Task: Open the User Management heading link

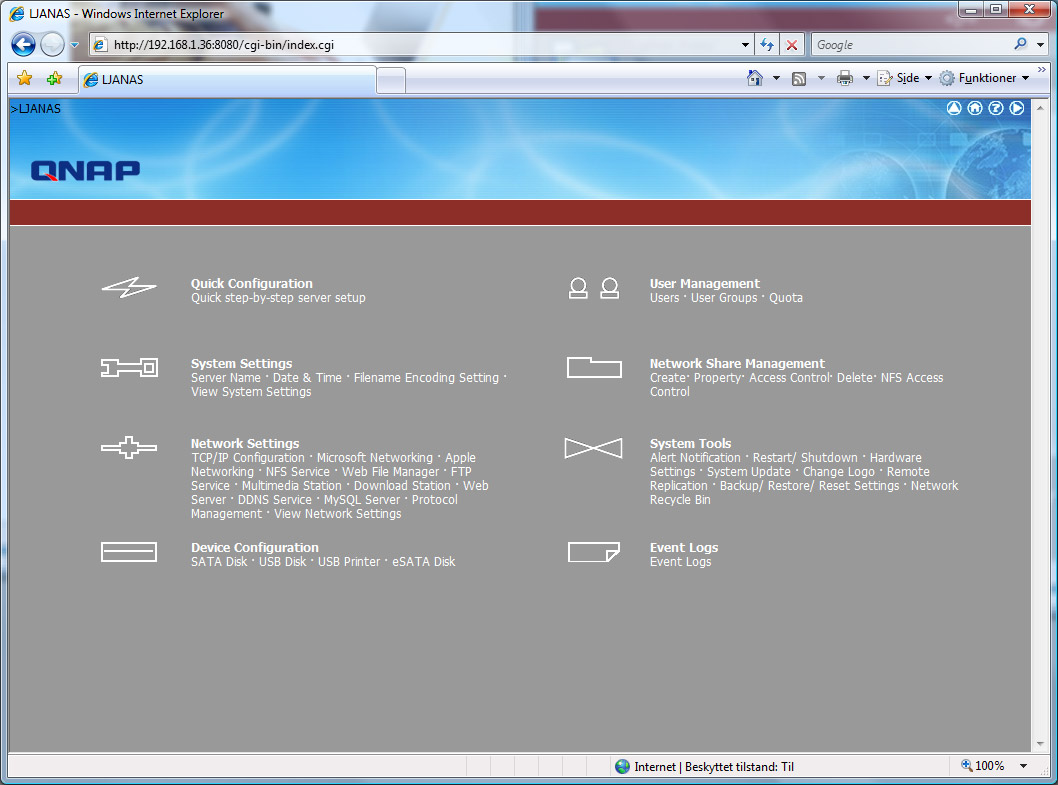Action: tap(704, 284)
